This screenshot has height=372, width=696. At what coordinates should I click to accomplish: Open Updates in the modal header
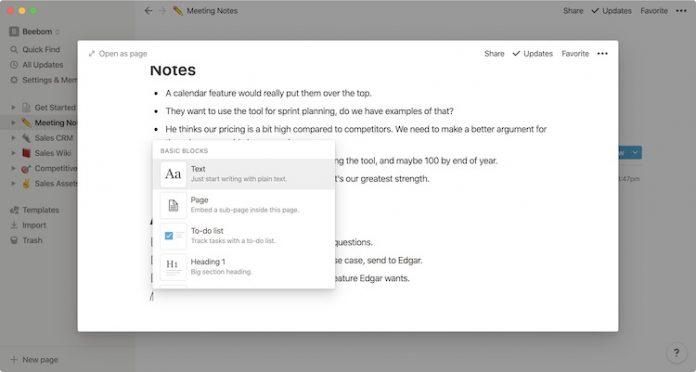(x=533, y=54)
